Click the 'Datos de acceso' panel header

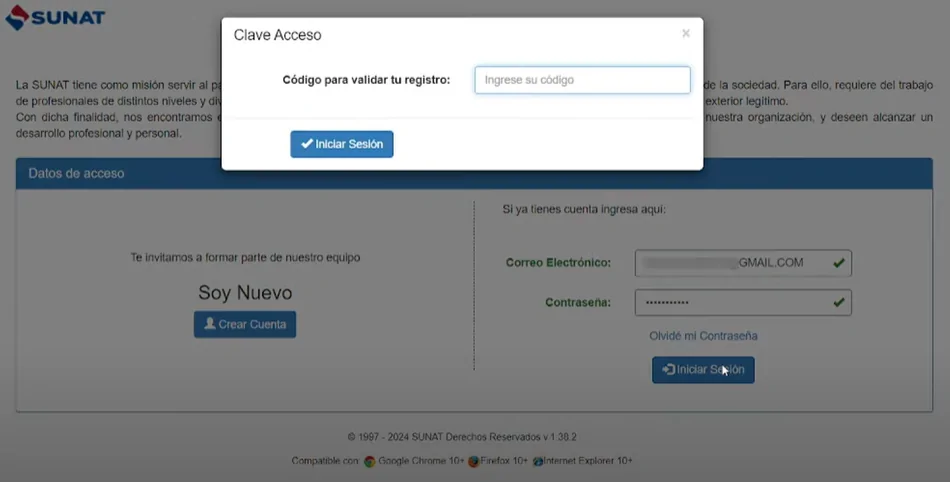tap(76, 173)
